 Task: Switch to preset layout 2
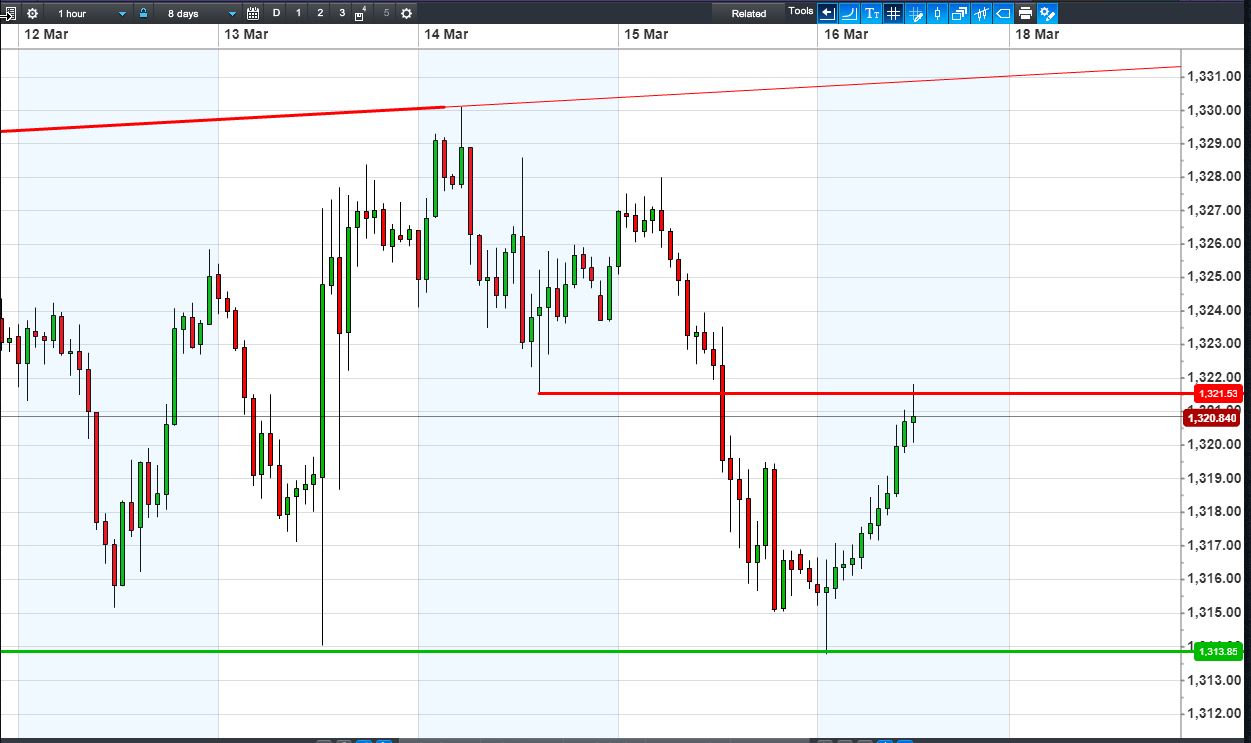pyautogui.click(x=320, y=13)
